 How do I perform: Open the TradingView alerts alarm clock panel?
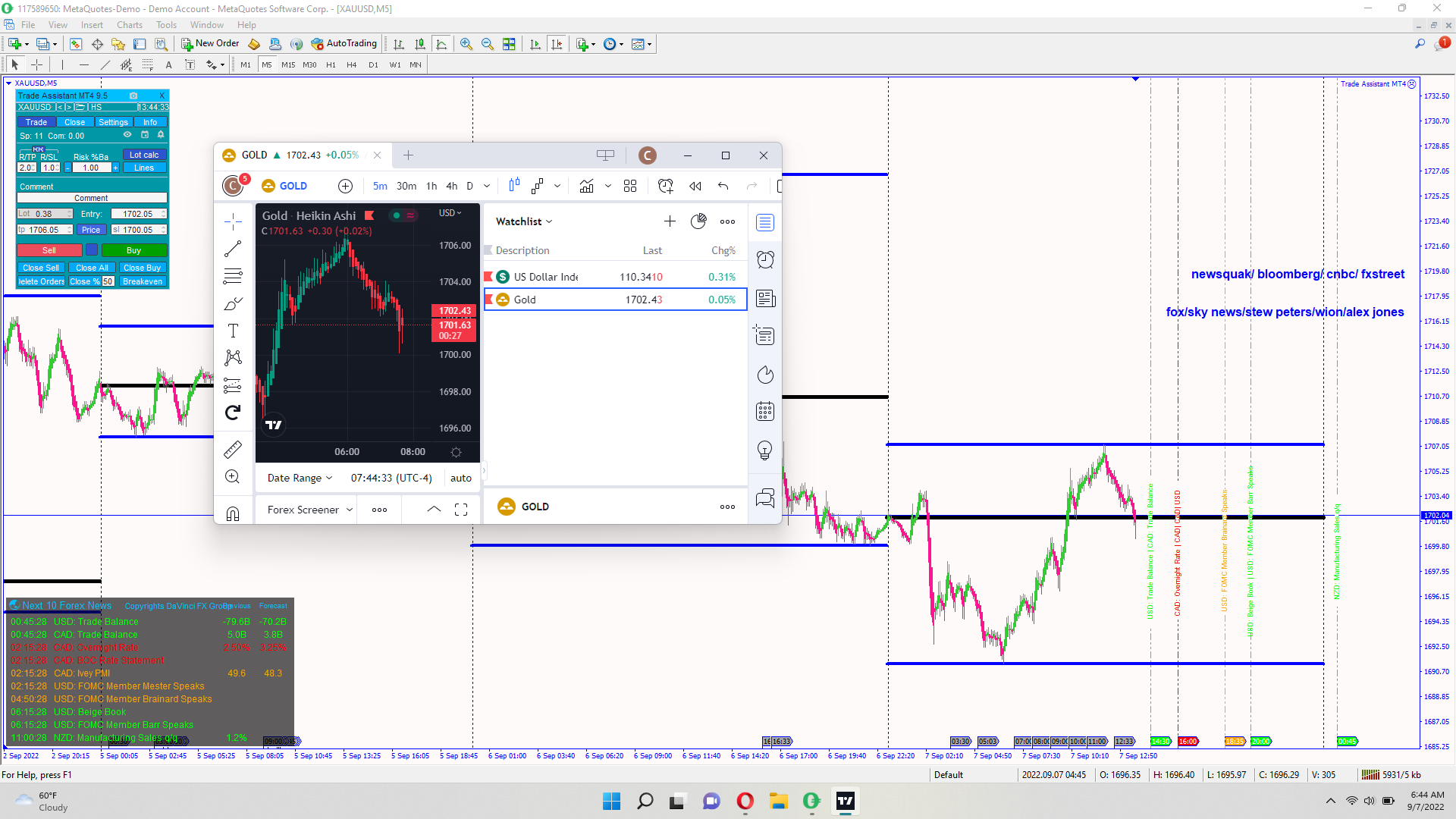[765, 260]
